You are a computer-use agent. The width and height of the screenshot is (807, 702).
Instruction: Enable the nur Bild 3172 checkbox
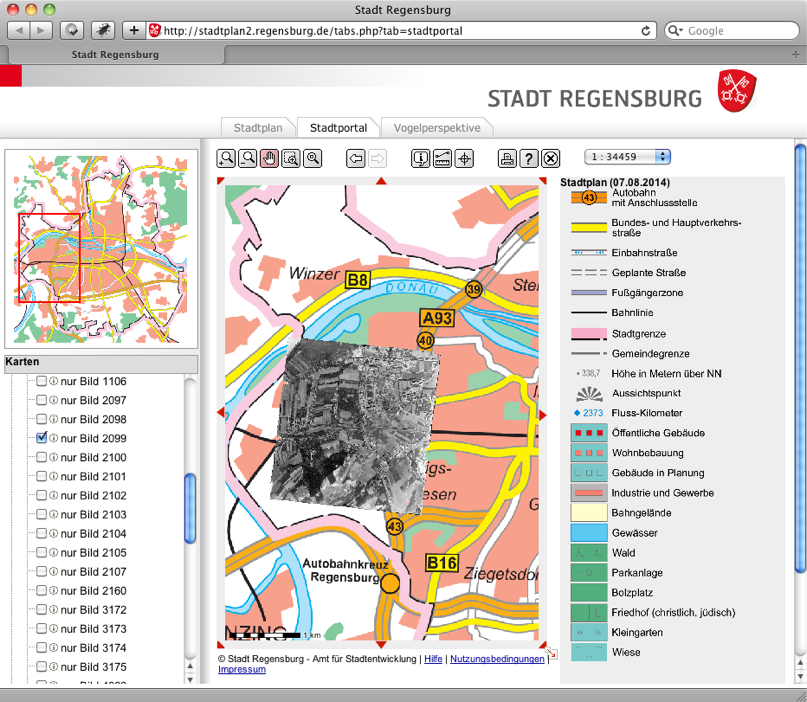pyautogui.click(x=41, y=609)
